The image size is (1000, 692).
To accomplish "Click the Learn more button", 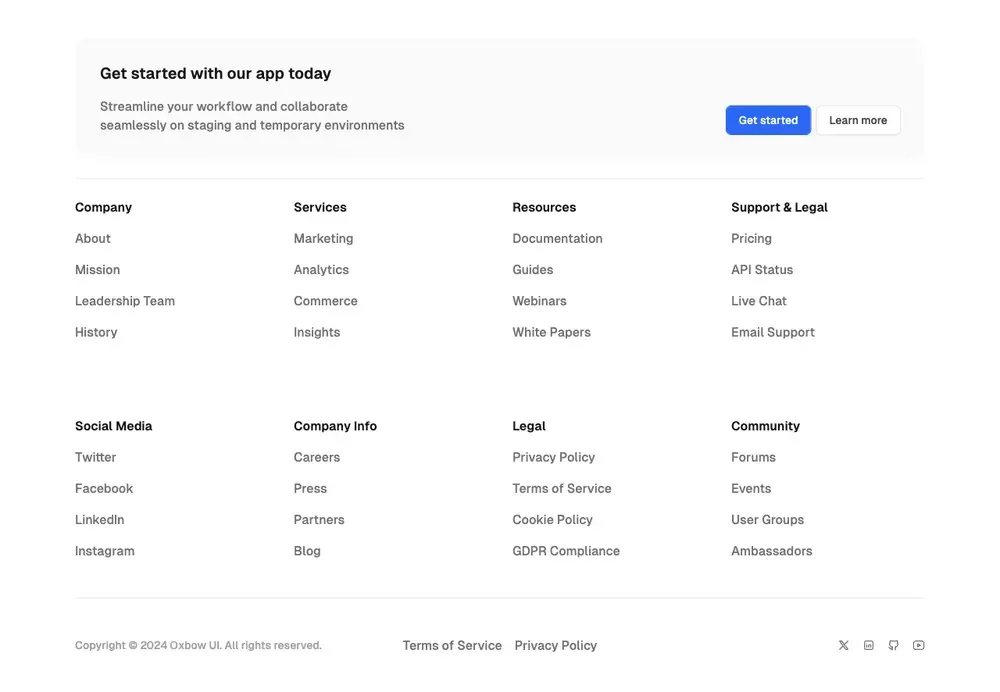I will coord(858,120).
